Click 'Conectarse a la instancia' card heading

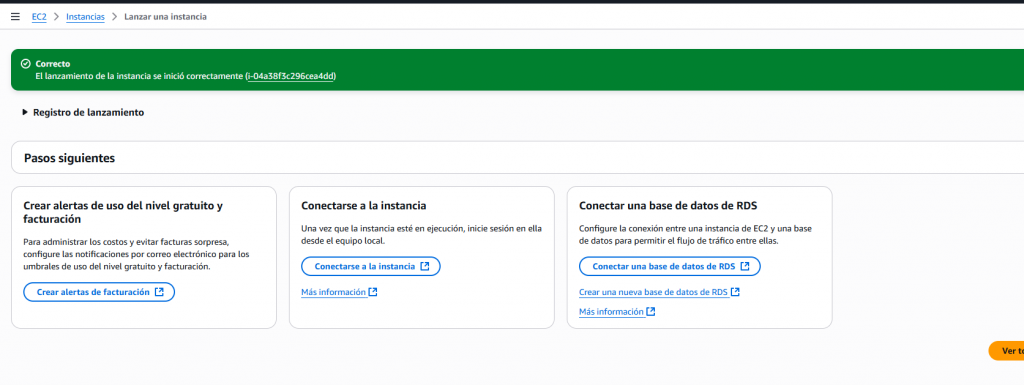pyautogui.click(x=364, y=206)
